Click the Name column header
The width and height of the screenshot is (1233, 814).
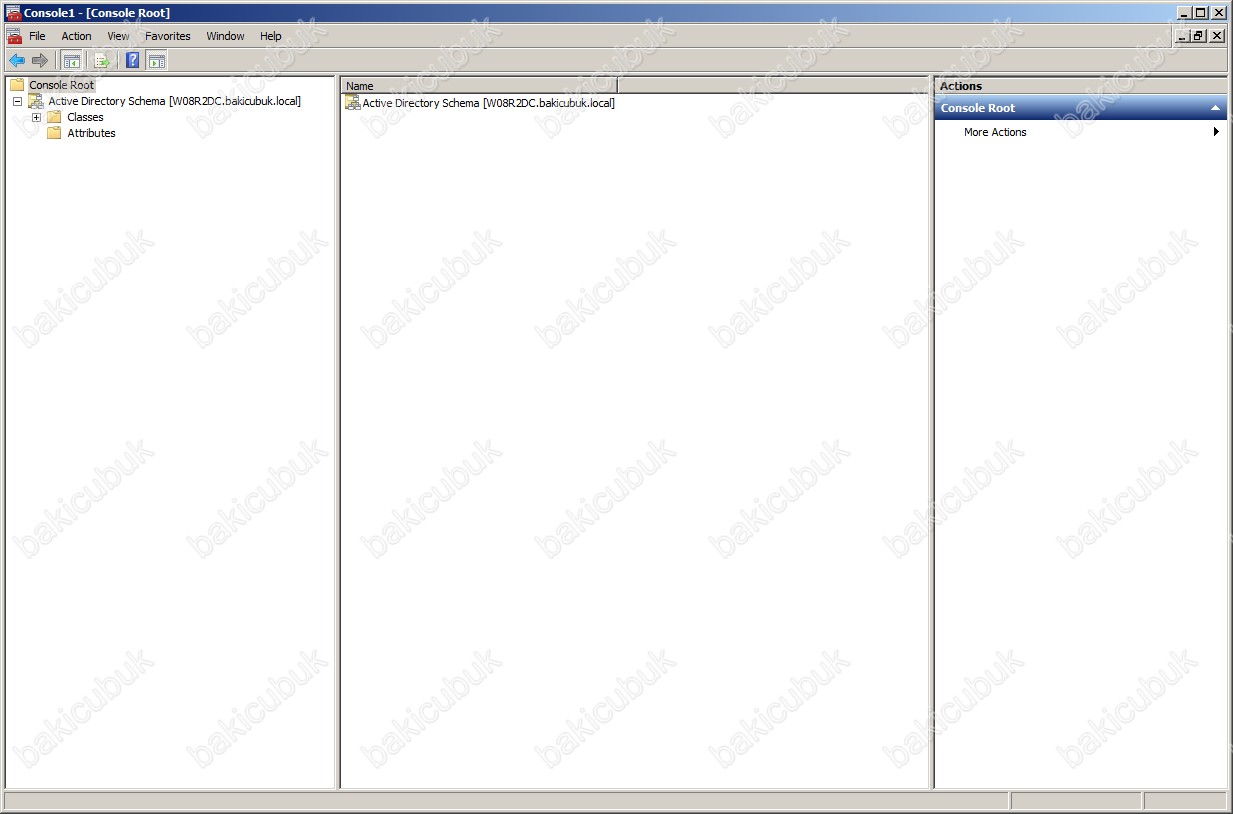479,86
